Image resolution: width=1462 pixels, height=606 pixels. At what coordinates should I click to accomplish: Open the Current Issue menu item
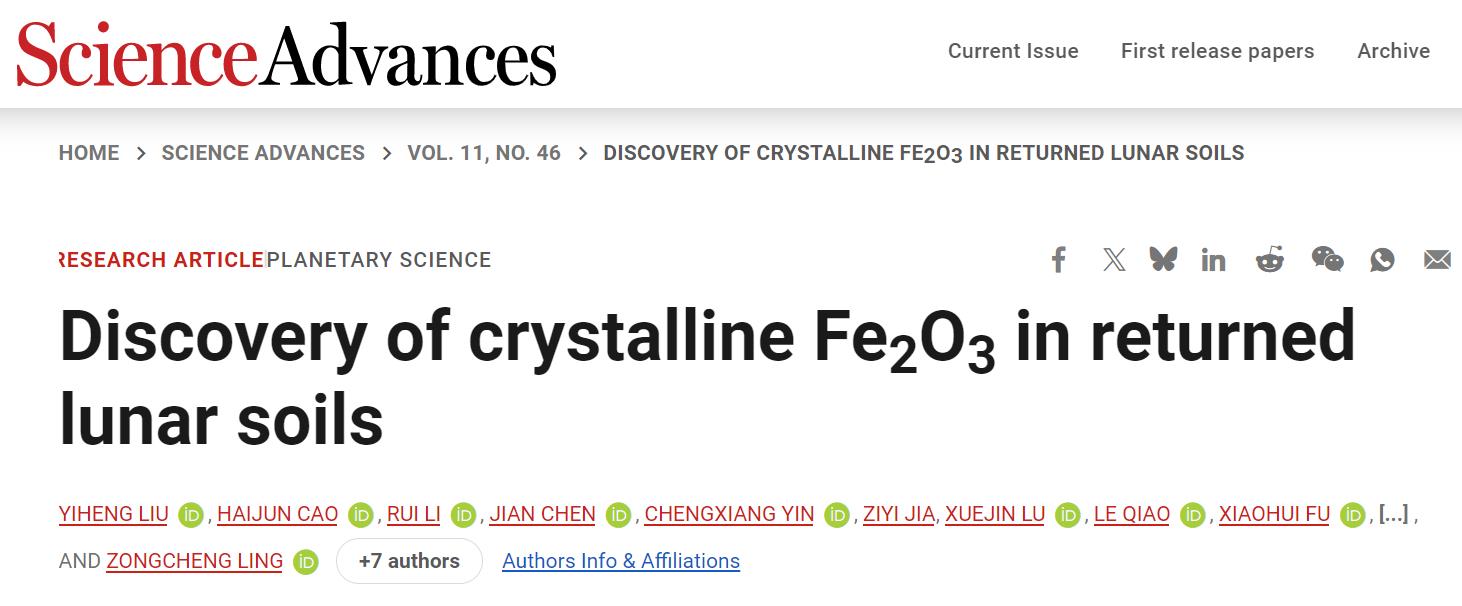tap(1013, 51)
